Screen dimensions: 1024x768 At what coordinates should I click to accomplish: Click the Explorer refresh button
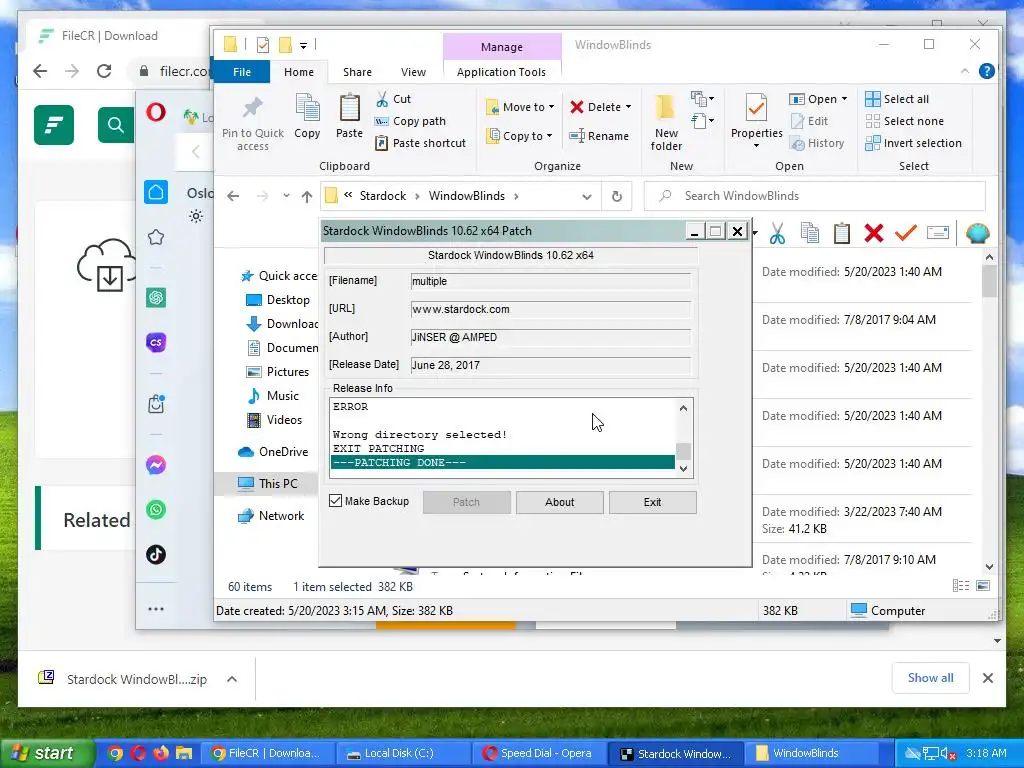pyautogui.click(x=616, y=196)
